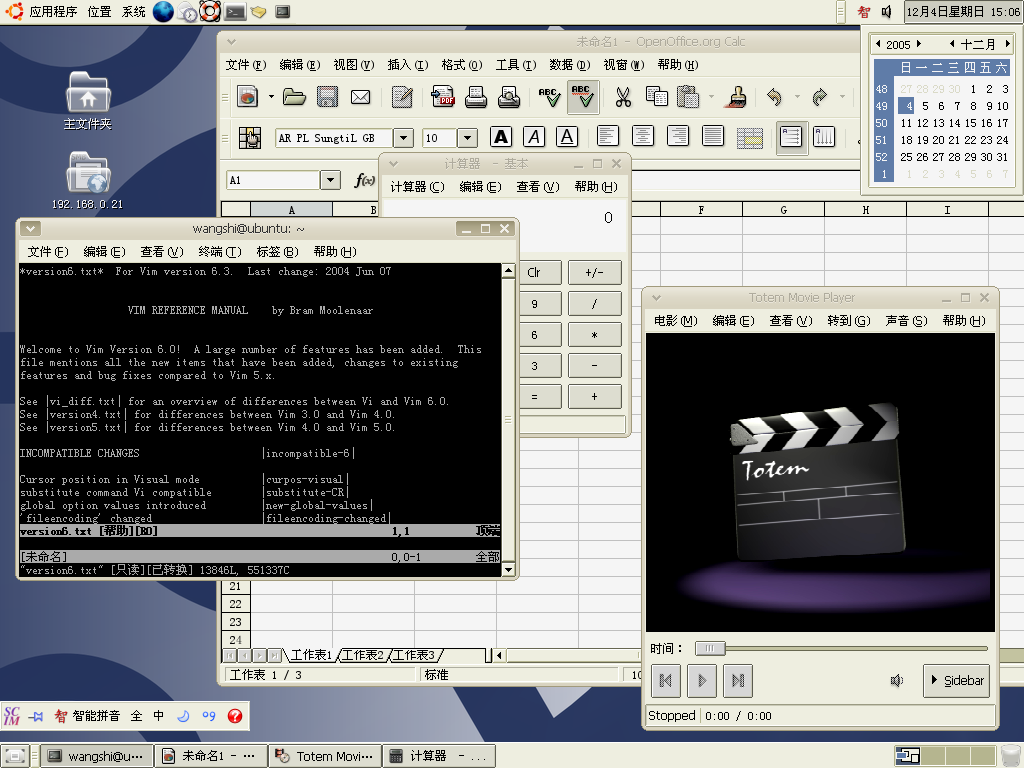Toggle Bold formatting in Calc
This screenshot has height=768, width=1024.
point(501,137)
